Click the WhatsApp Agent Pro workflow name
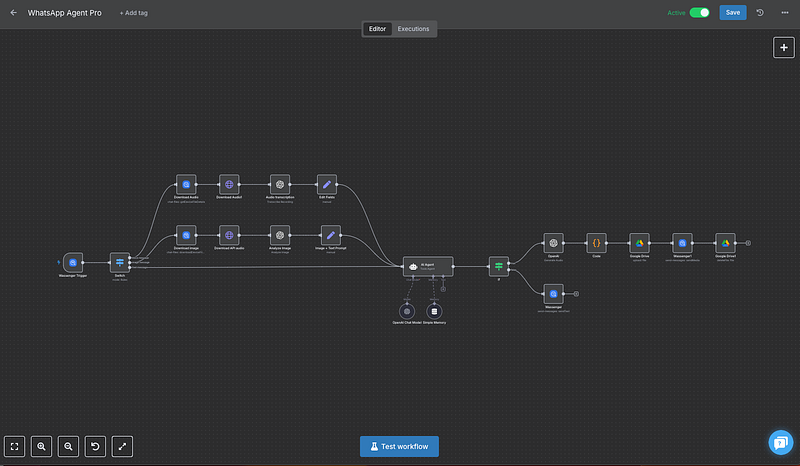800x466 pixels. point(66,13)
